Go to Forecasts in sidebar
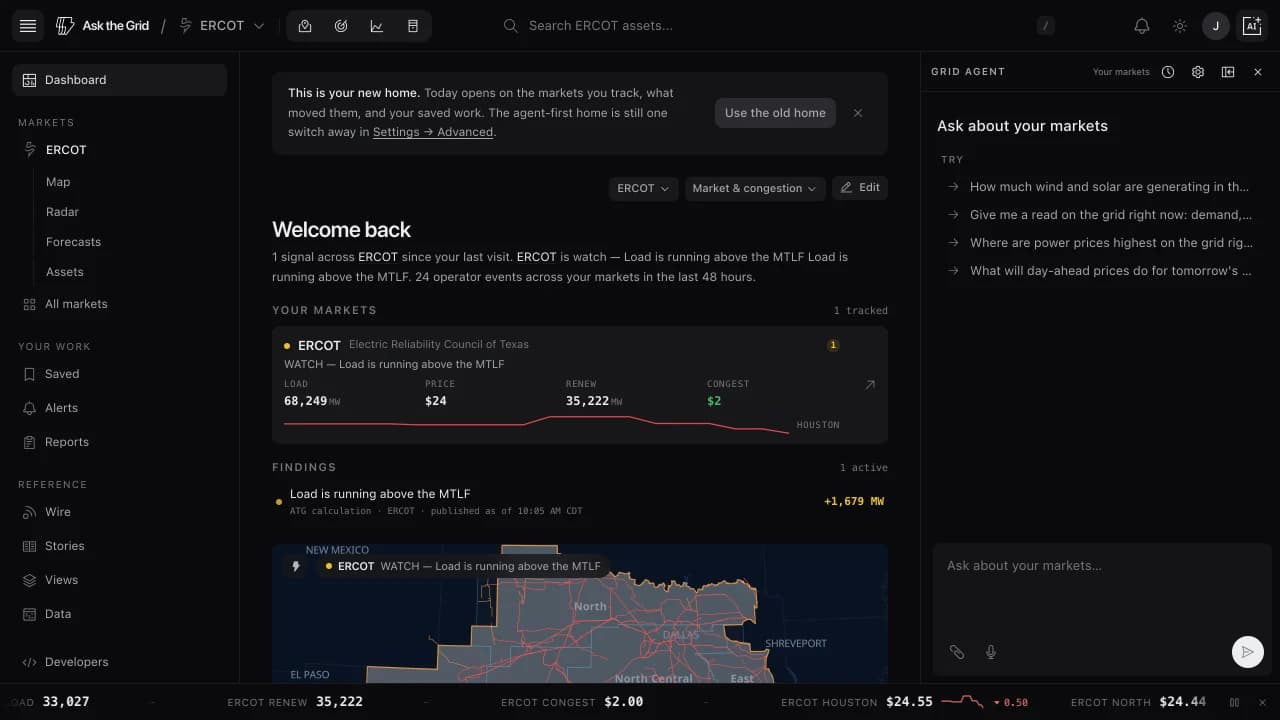 [73, 242]
